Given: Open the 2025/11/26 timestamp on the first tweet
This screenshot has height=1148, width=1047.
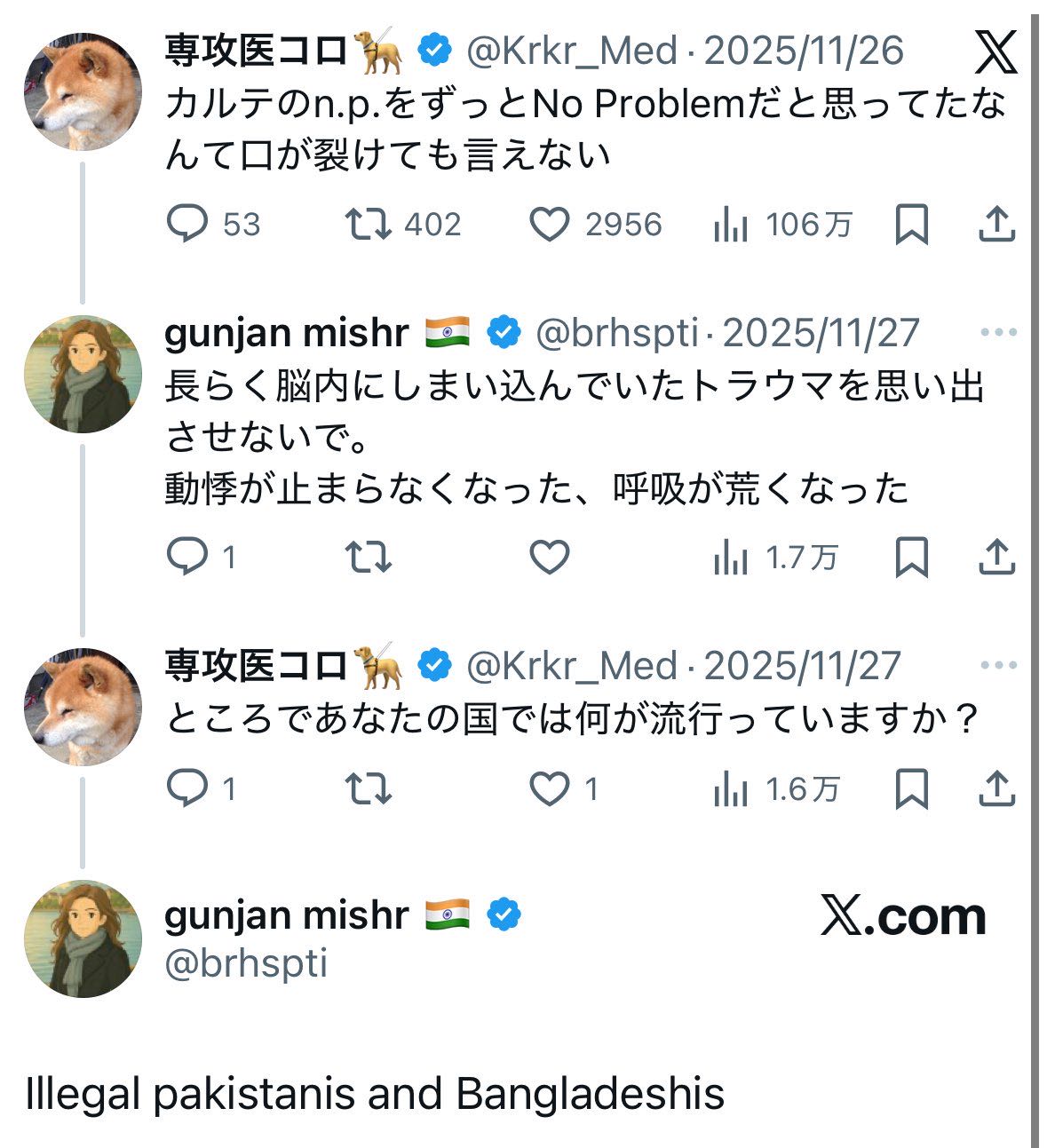Looking at the screenshot, I should click(804, 51).
